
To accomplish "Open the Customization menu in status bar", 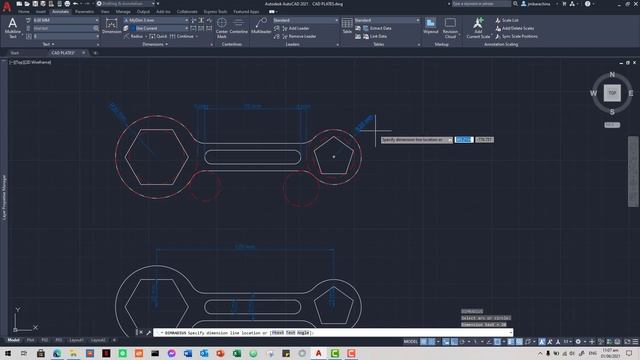I will (x=635, y=342).
